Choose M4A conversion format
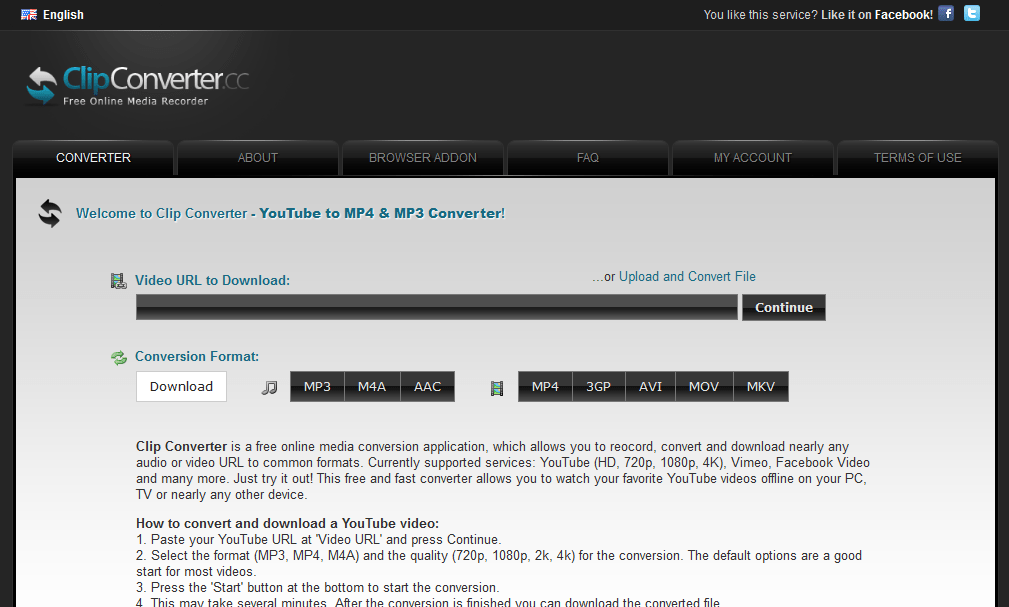 (x=372, y=386)
